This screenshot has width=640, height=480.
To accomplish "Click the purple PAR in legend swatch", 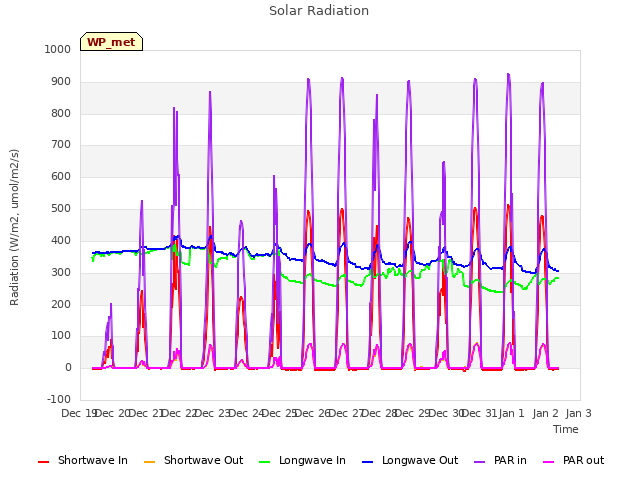I will pyautogui.click(x=480, y=462).
